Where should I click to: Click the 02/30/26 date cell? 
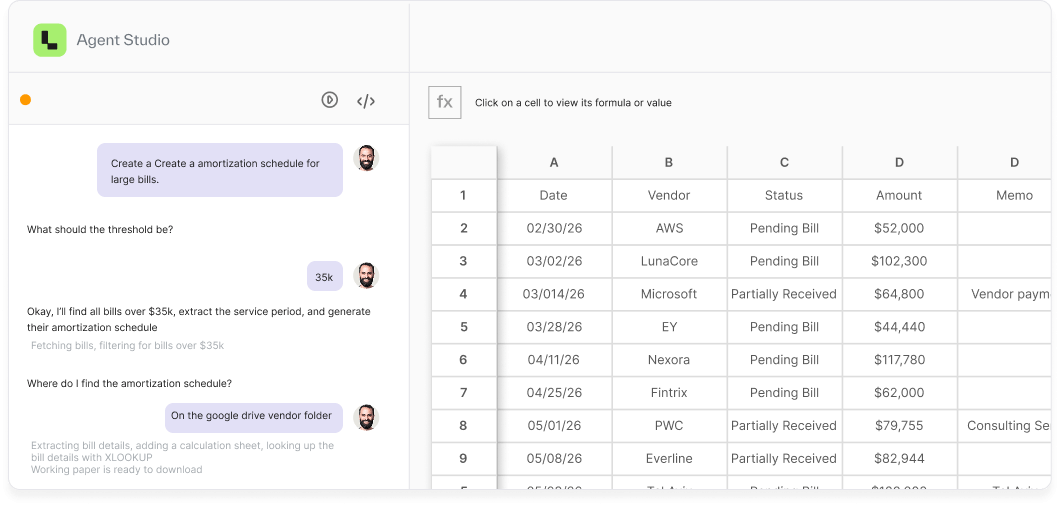pos(554,229)
